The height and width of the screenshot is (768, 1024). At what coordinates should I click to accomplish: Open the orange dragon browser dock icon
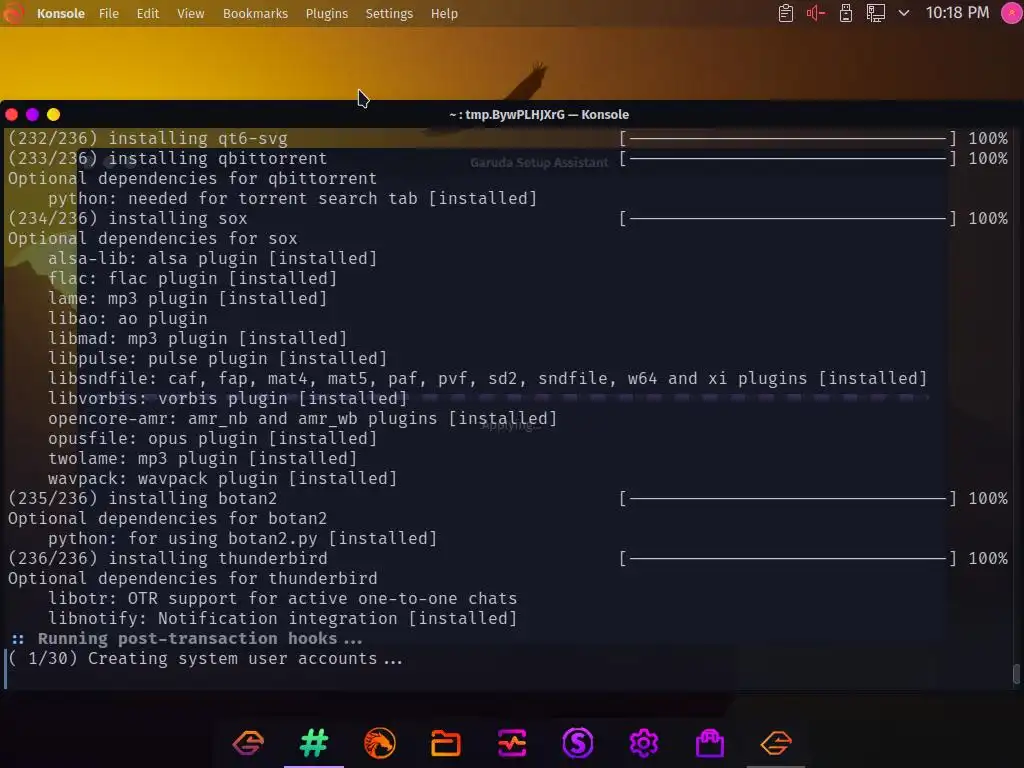pyautogui.click(x=379, y=743)
